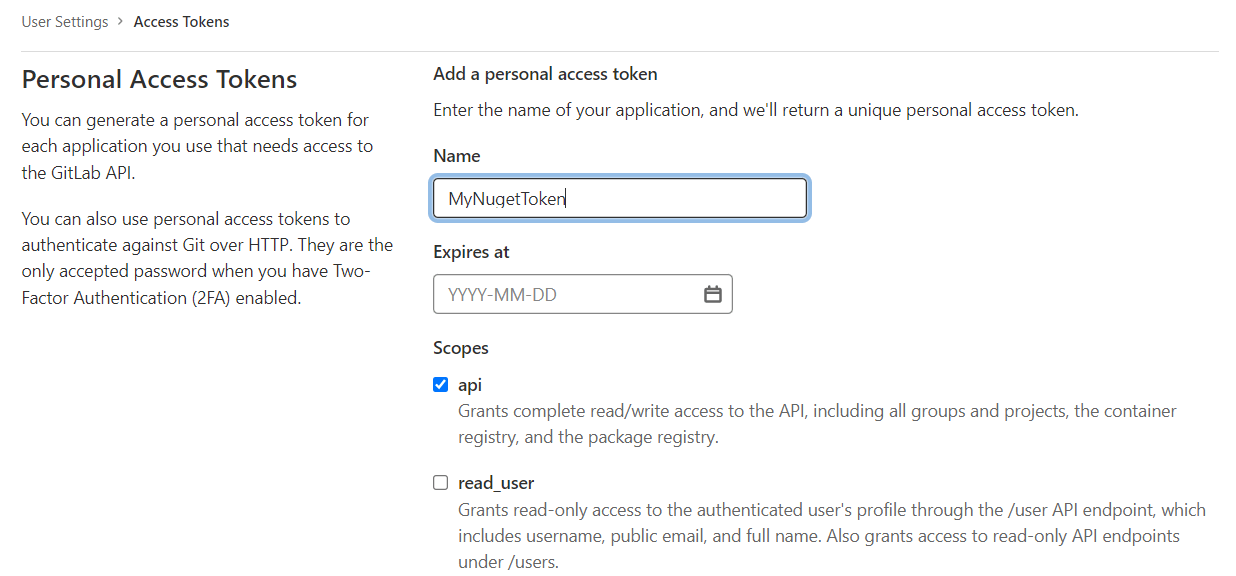The width and height of the screenshot is (1236, 576).
Task: Open the calendar date picker icon
Action: 713,293
